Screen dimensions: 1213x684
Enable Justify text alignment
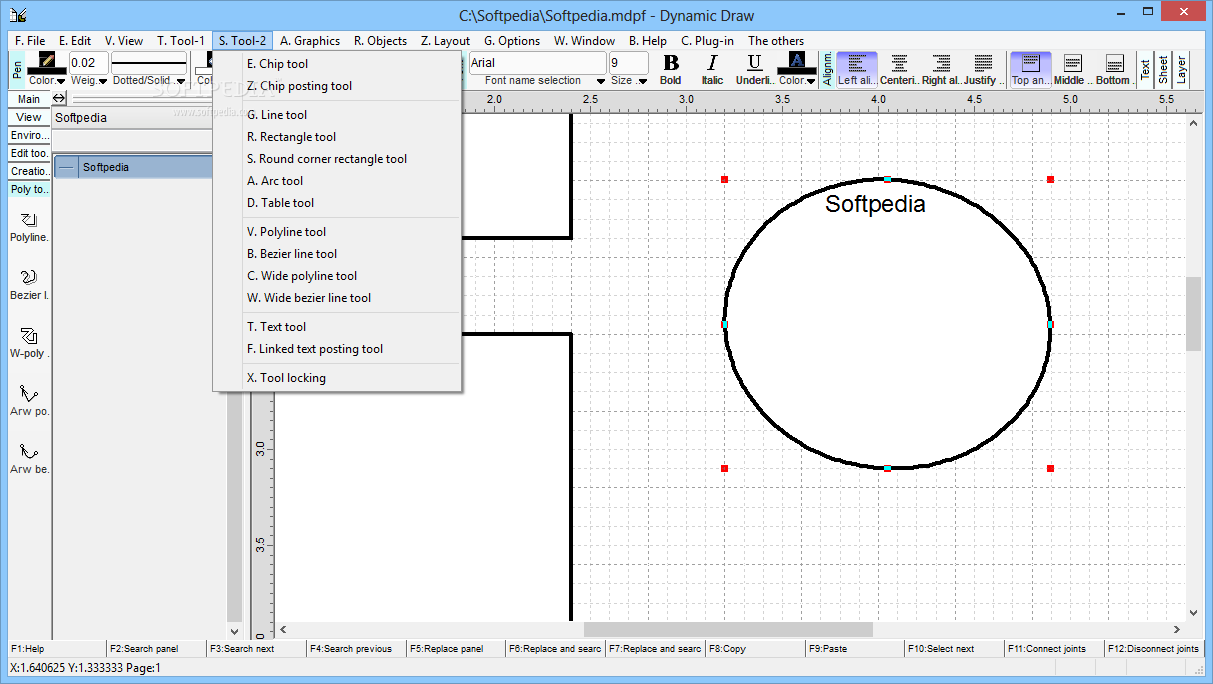tap(983, 68)
